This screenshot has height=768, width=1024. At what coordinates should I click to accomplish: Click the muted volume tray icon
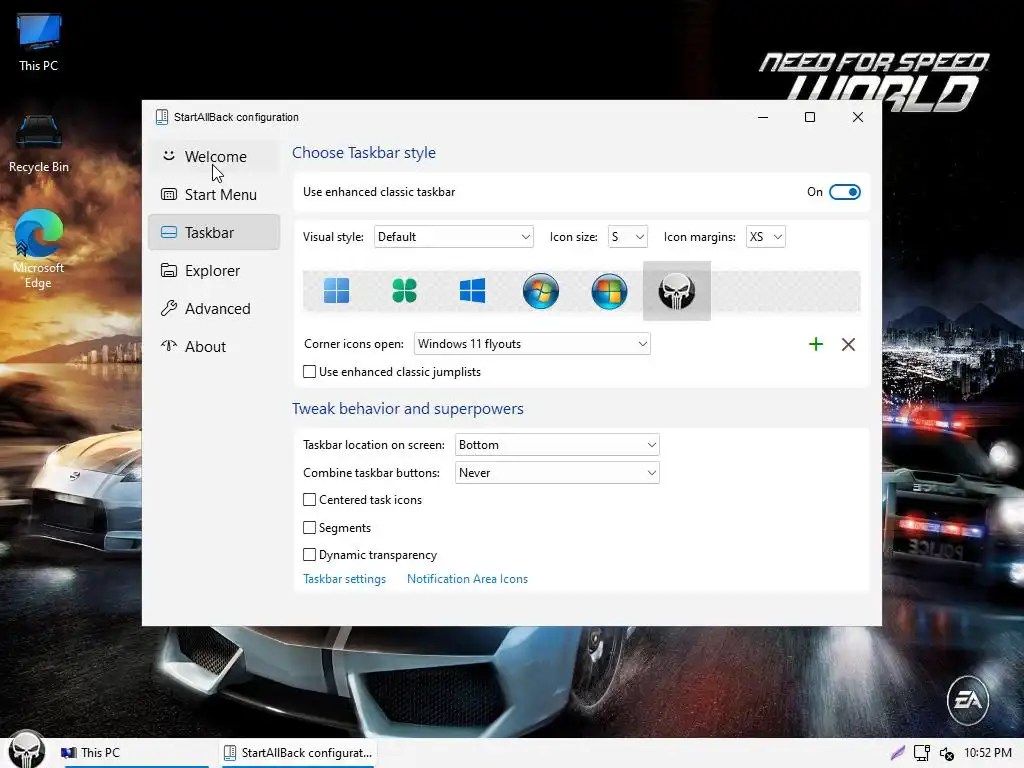coord(946,754)
